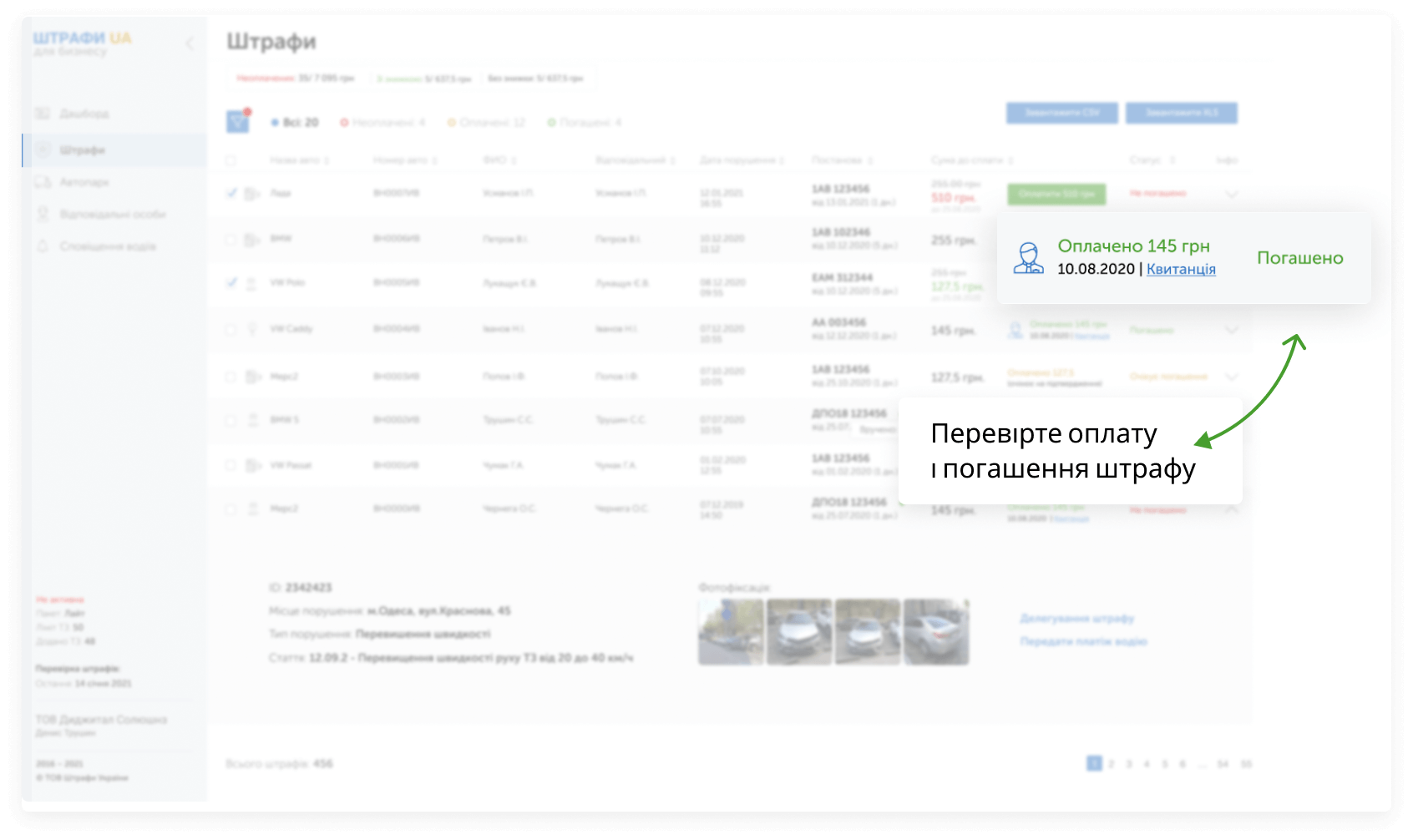Uncheck the Лада row checkbox

point(231,193)
